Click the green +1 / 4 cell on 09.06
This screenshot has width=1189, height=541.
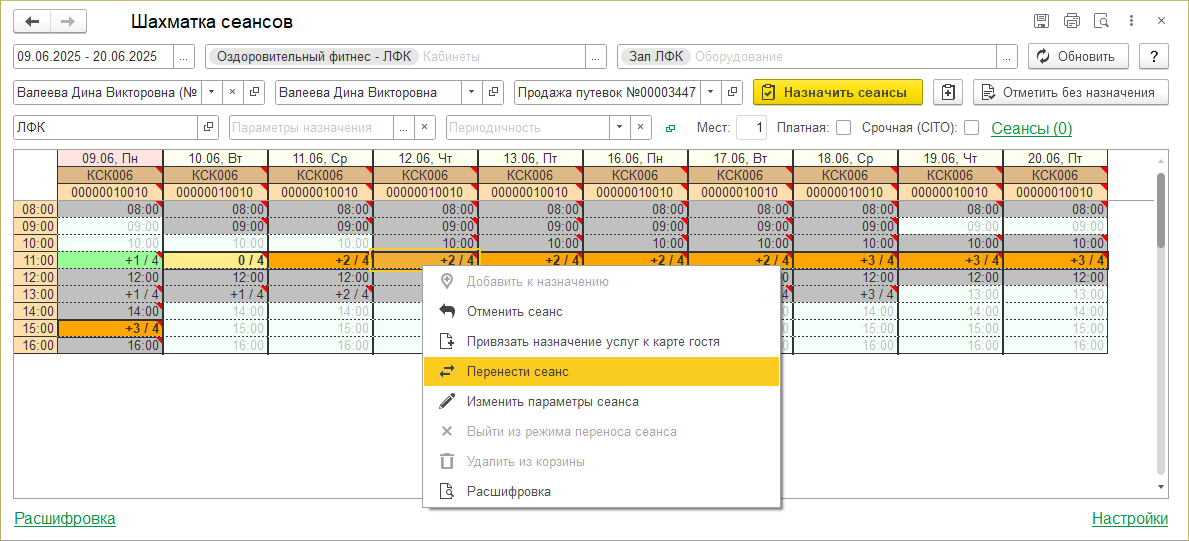(110, 261)
